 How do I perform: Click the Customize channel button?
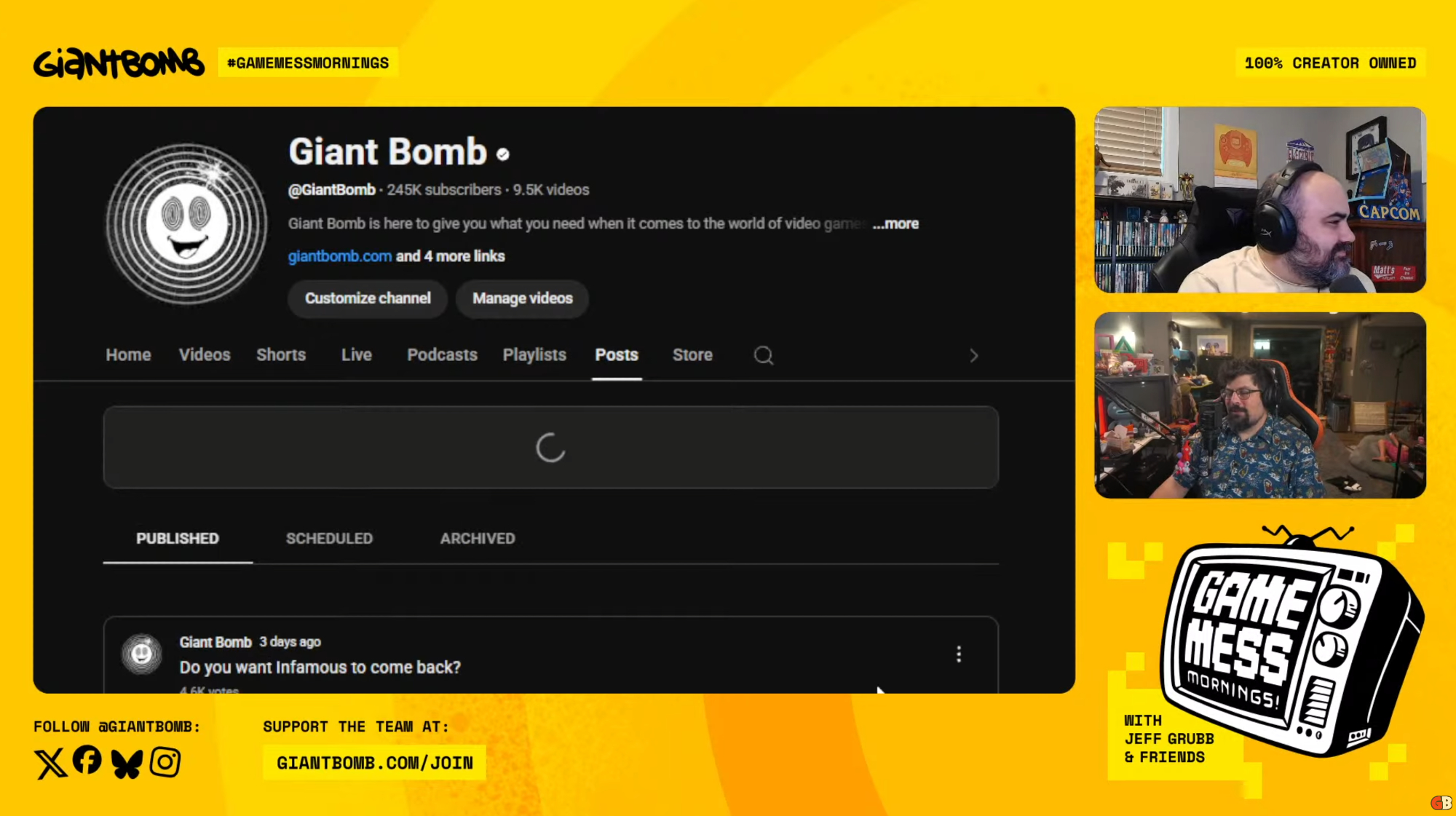tap(368, 298)
